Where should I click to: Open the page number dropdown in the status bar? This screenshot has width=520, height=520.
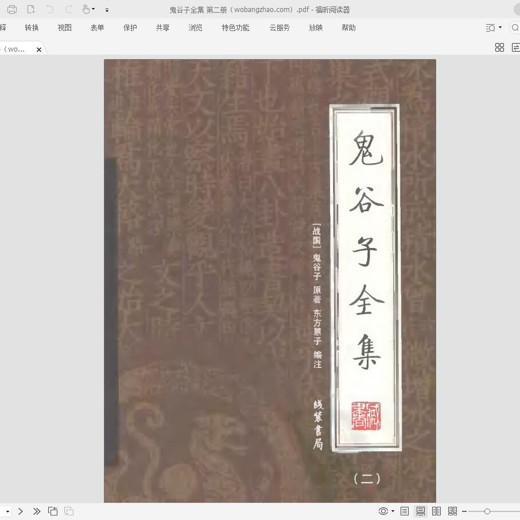pyautogui.click(x=7, y=511)
